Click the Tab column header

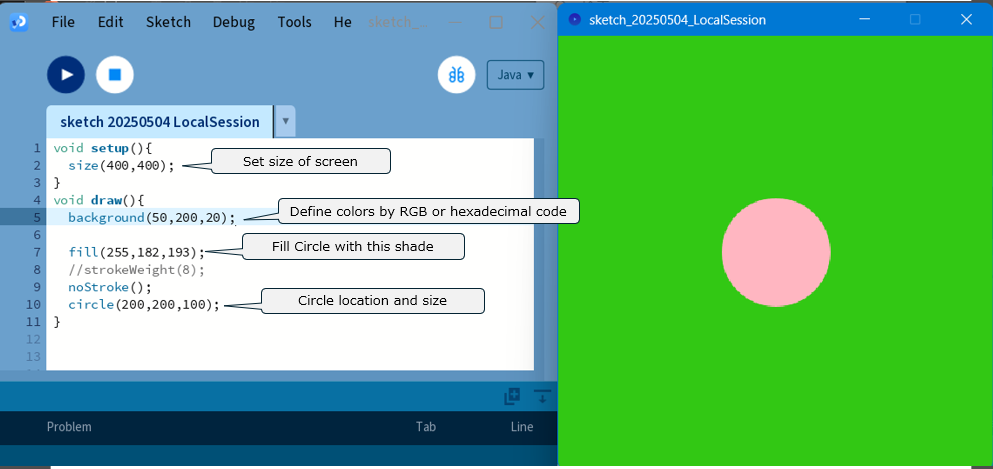coord(426,427)
